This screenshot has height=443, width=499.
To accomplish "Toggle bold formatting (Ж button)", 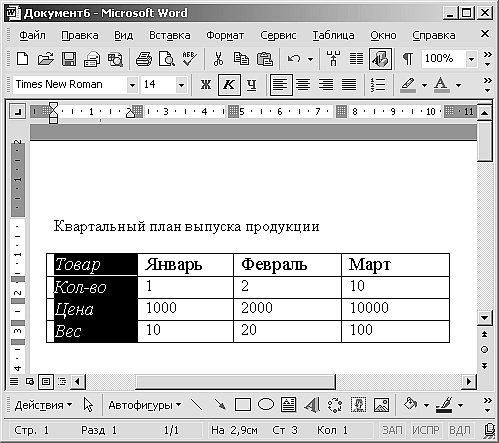I will 206,85.
